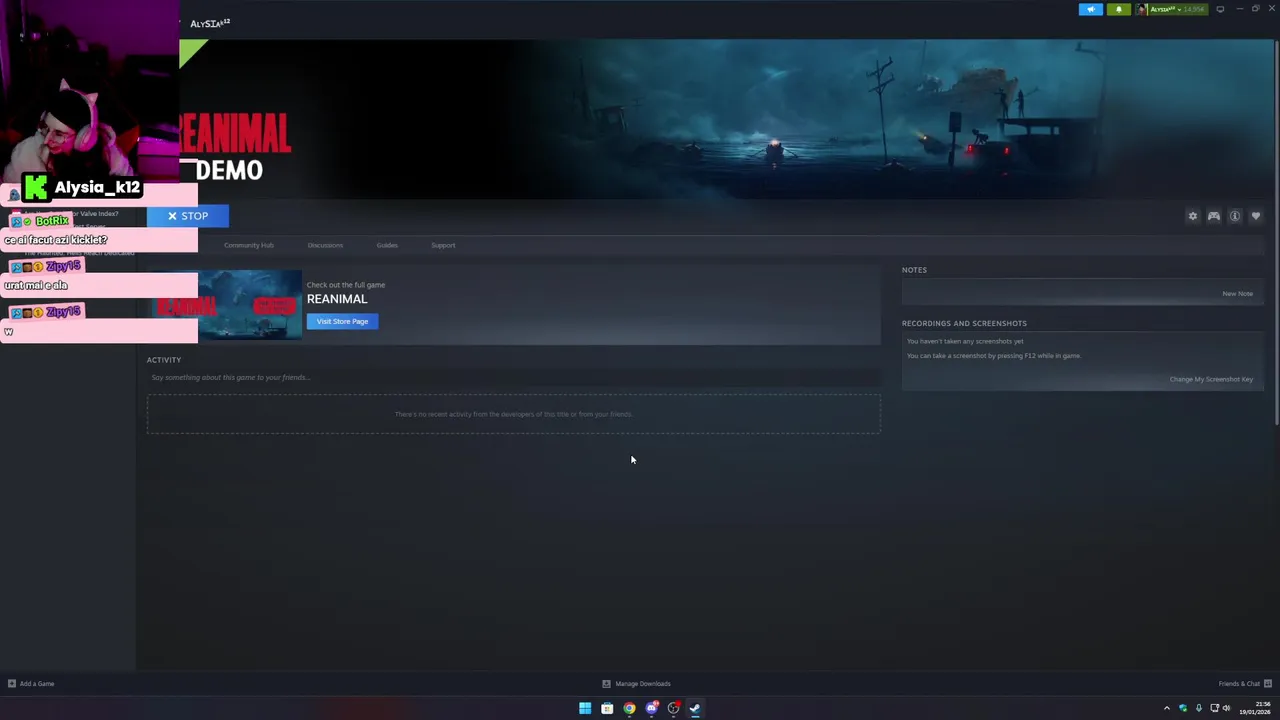
Task: Open the Guides tab
Action: tap(387, 245)
